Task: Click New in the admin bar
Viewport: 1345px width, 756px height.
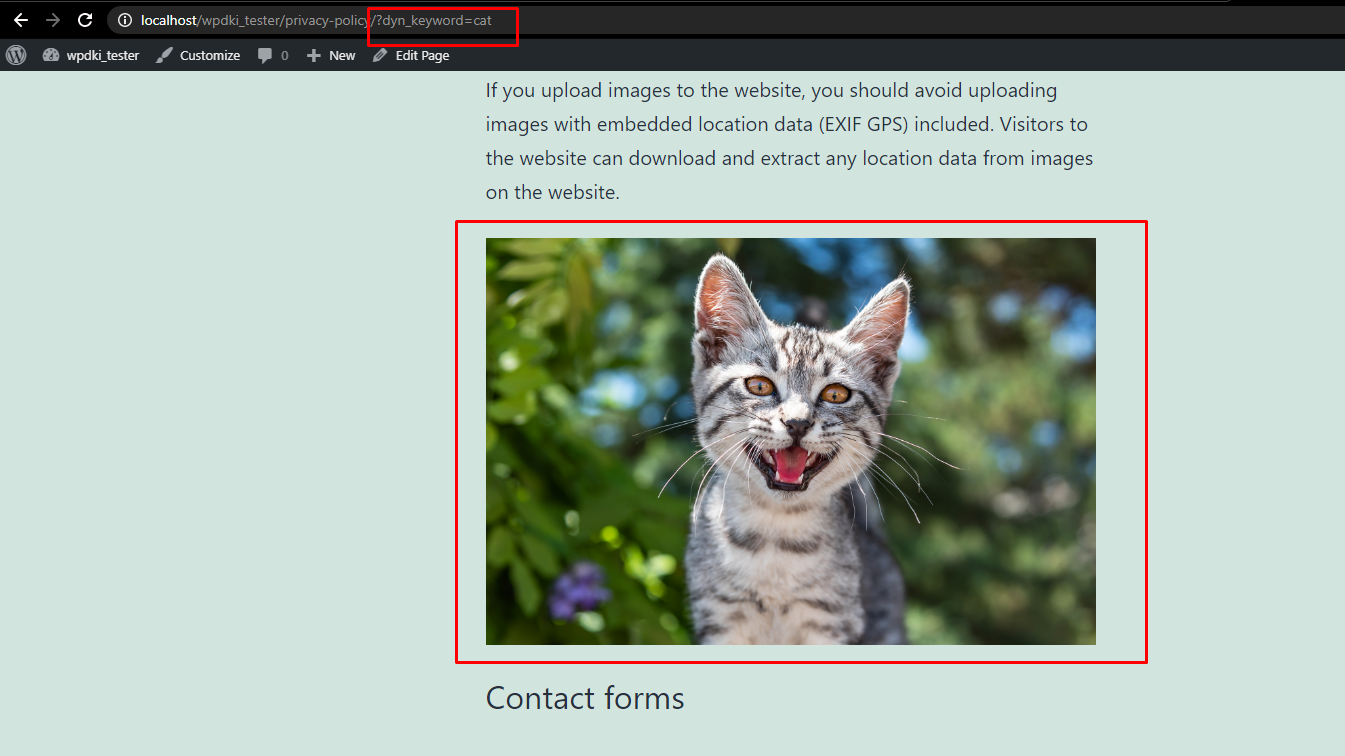Action: pyautogui.click(x=342, y=56)
